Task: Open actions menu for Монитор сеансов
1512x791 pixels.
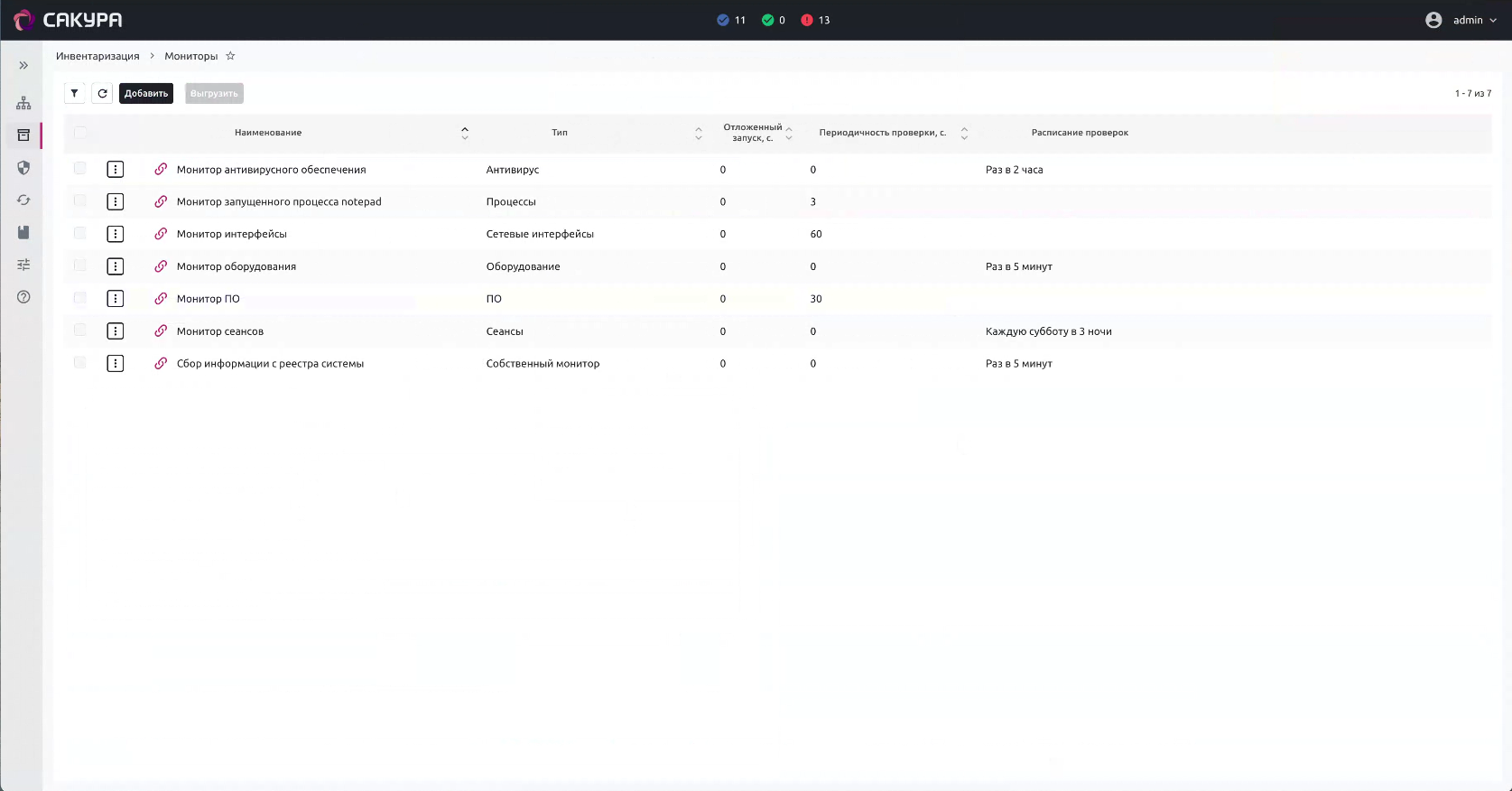Action: 116,331
